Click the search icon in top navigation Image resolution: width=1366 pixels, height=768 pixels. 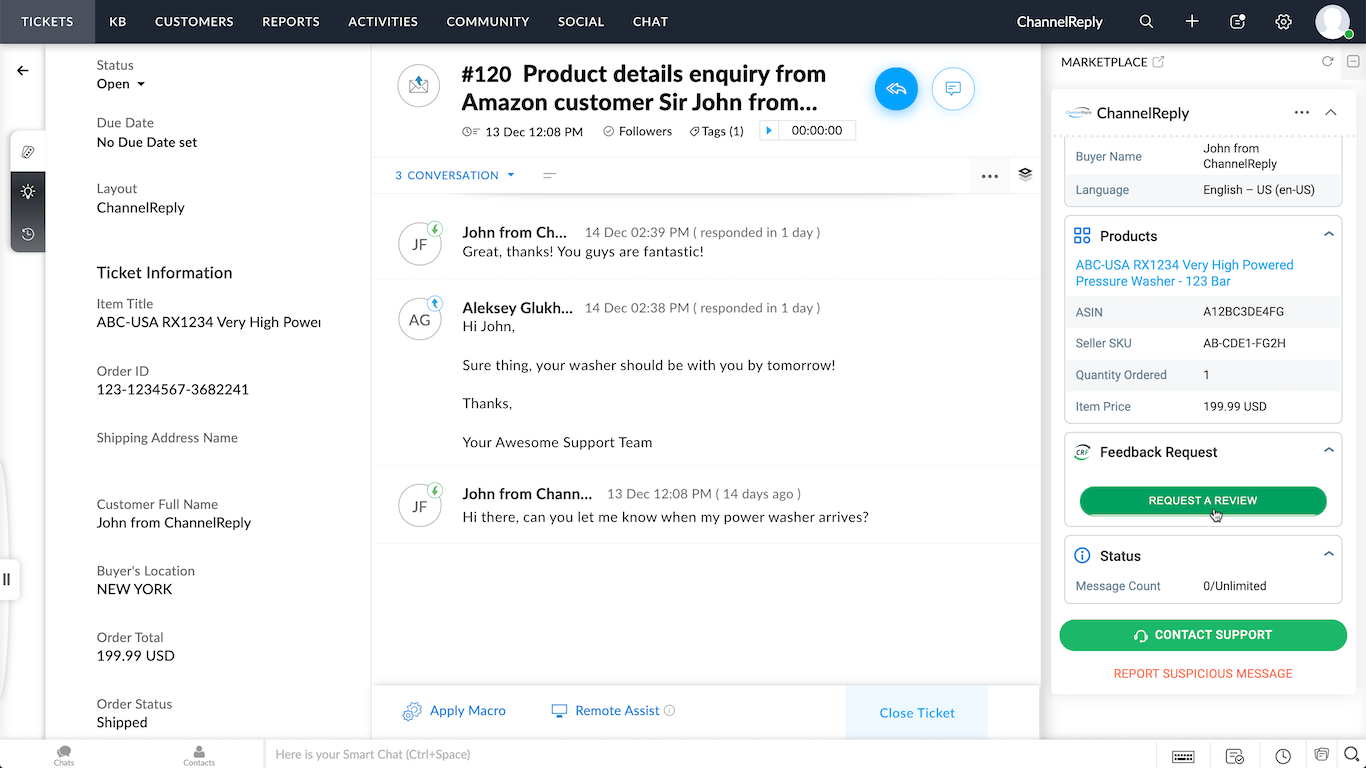(1146, 21)
